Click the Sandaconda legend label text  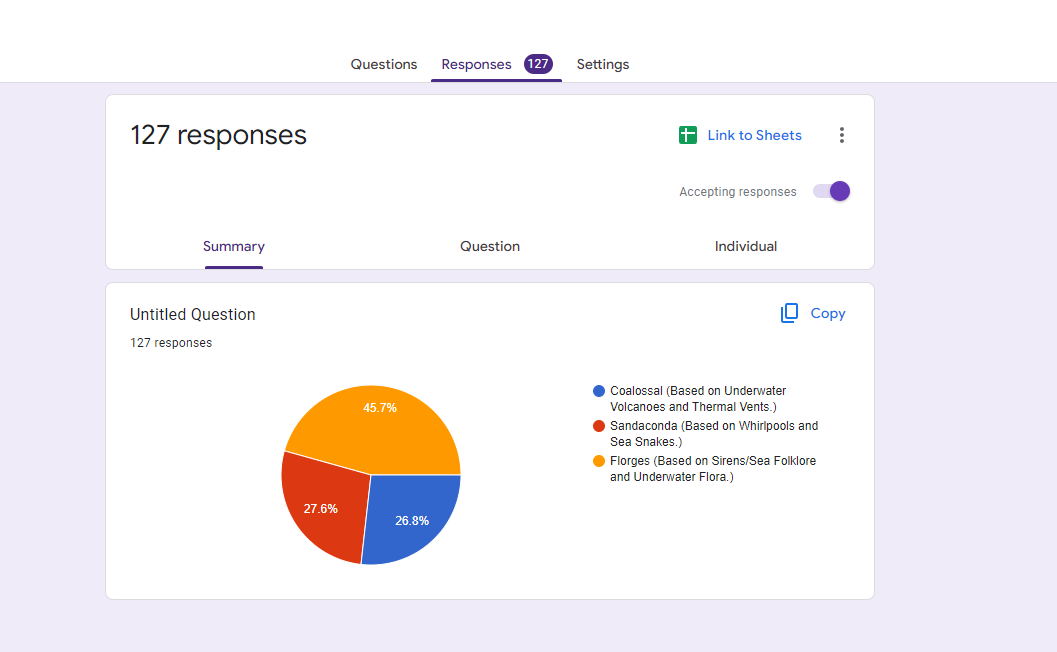click(x=714, y=434)
